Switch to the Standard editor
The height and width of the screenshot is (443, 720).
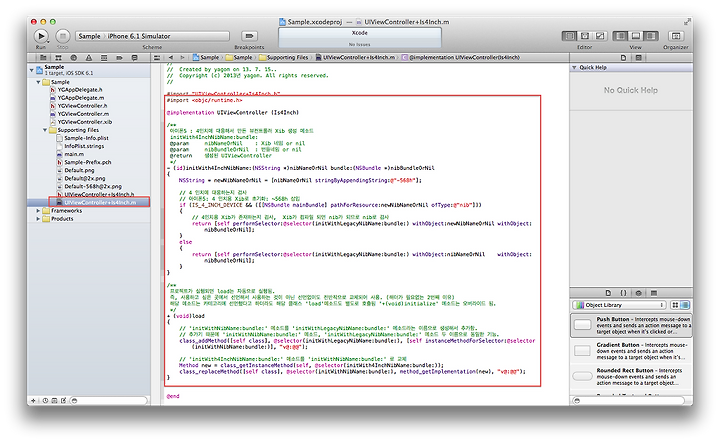click(x=569, y=36)
